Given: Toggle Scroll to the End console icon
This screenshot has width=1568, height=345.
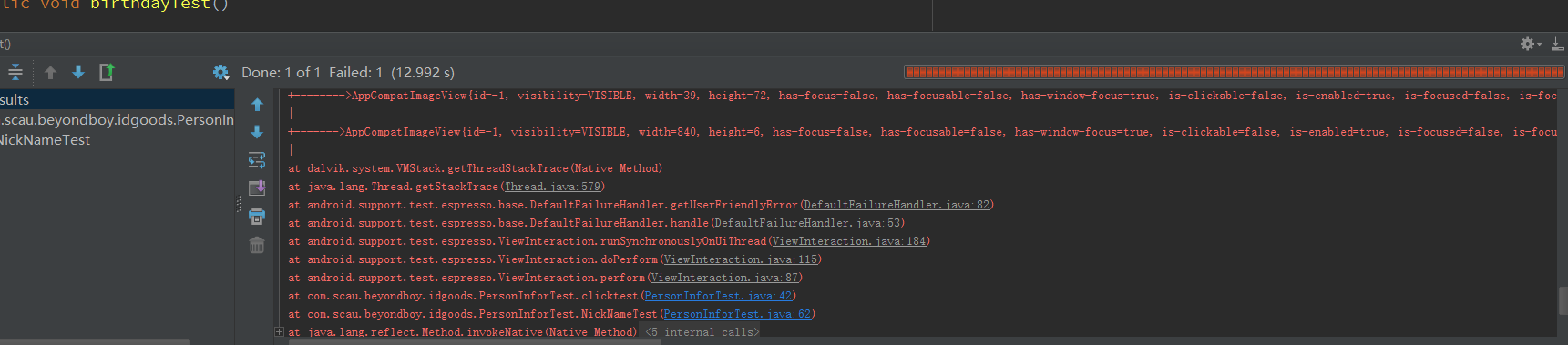Looking at the screenshot, I should pos(257,188).
